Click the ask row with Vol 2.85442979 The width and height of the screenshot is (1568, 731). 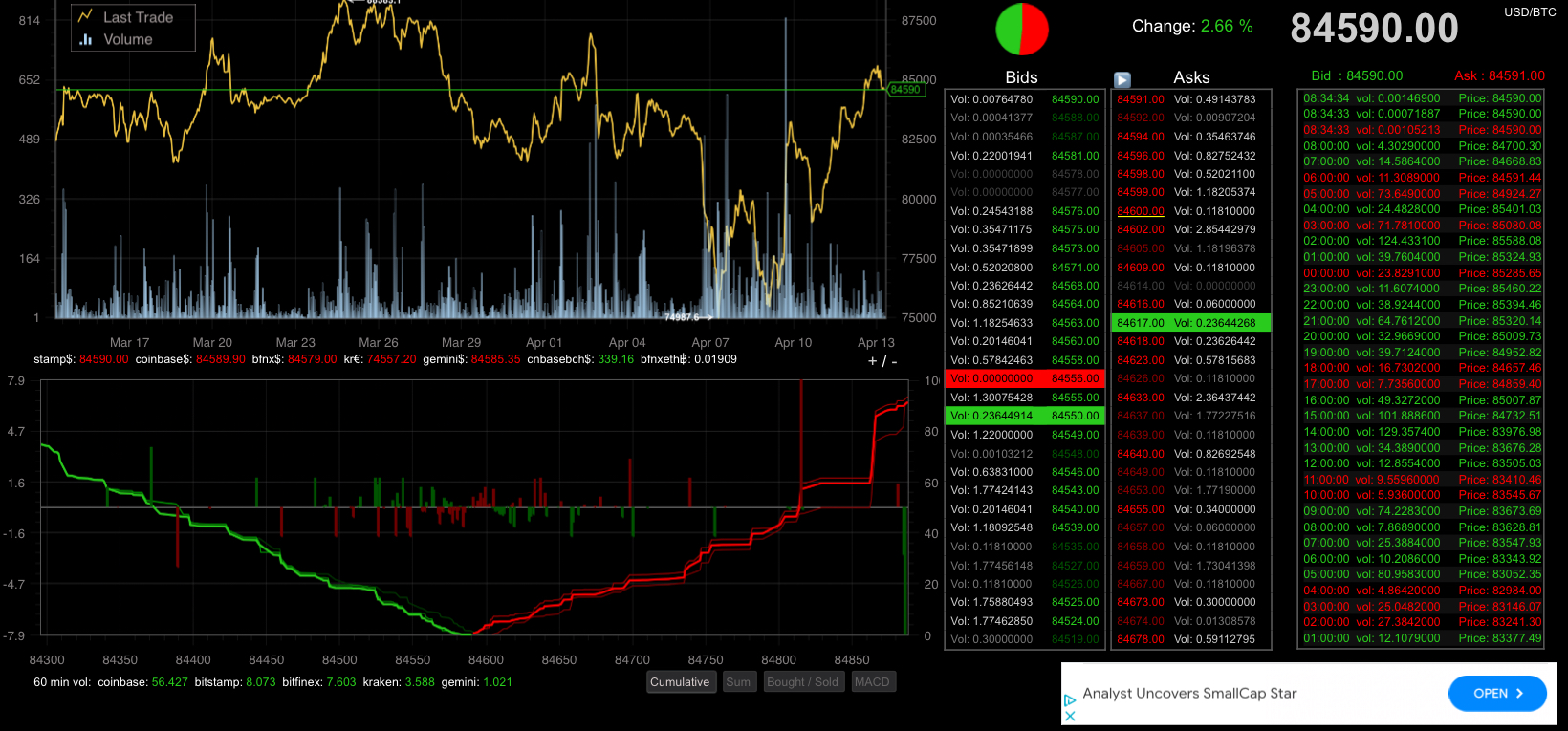click(x=1191, y=229)
